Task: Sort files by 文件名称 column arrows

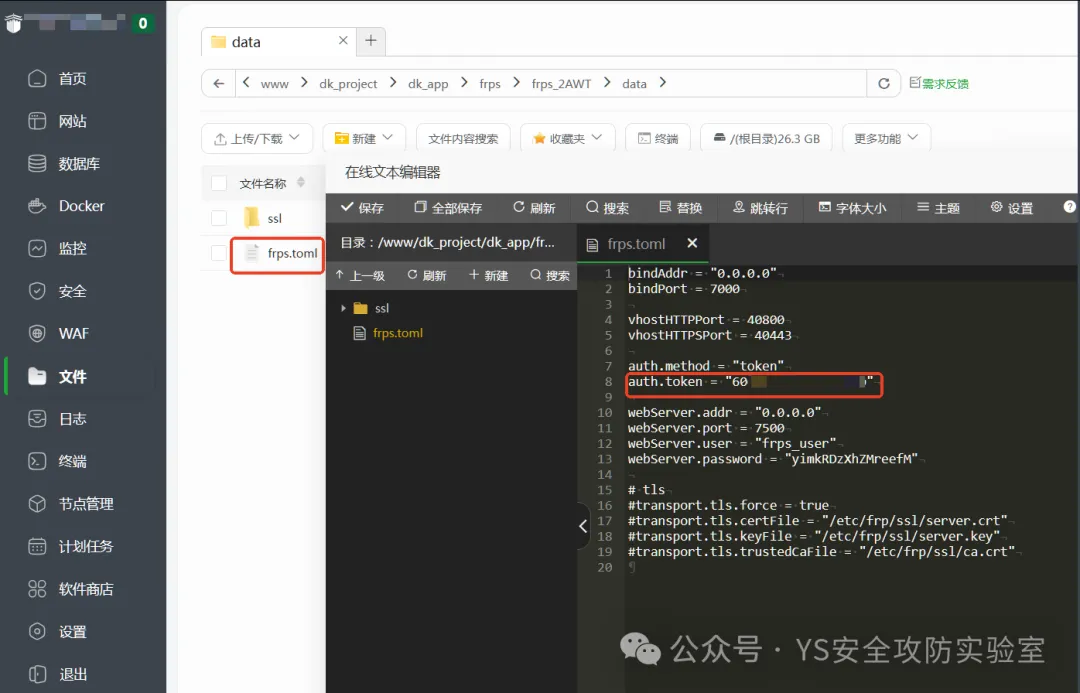Action: (301, 183)
